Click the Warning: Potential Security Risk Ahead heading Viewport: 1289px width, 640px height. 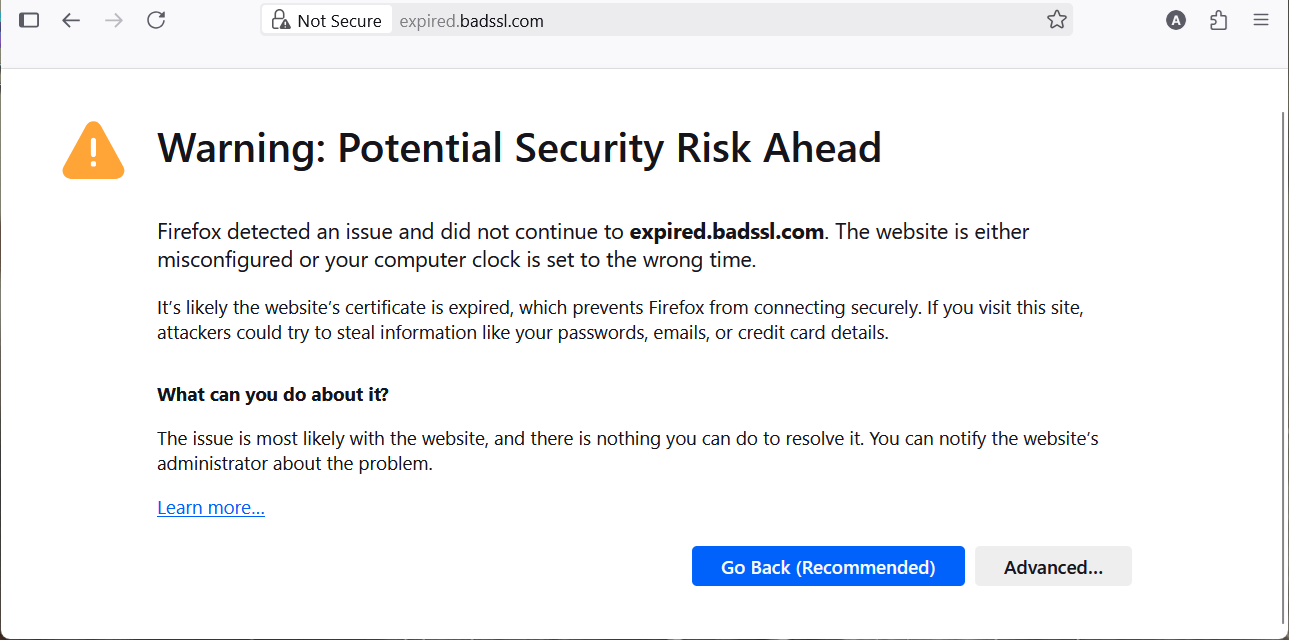pyautogui.click(x=519, y=148)
